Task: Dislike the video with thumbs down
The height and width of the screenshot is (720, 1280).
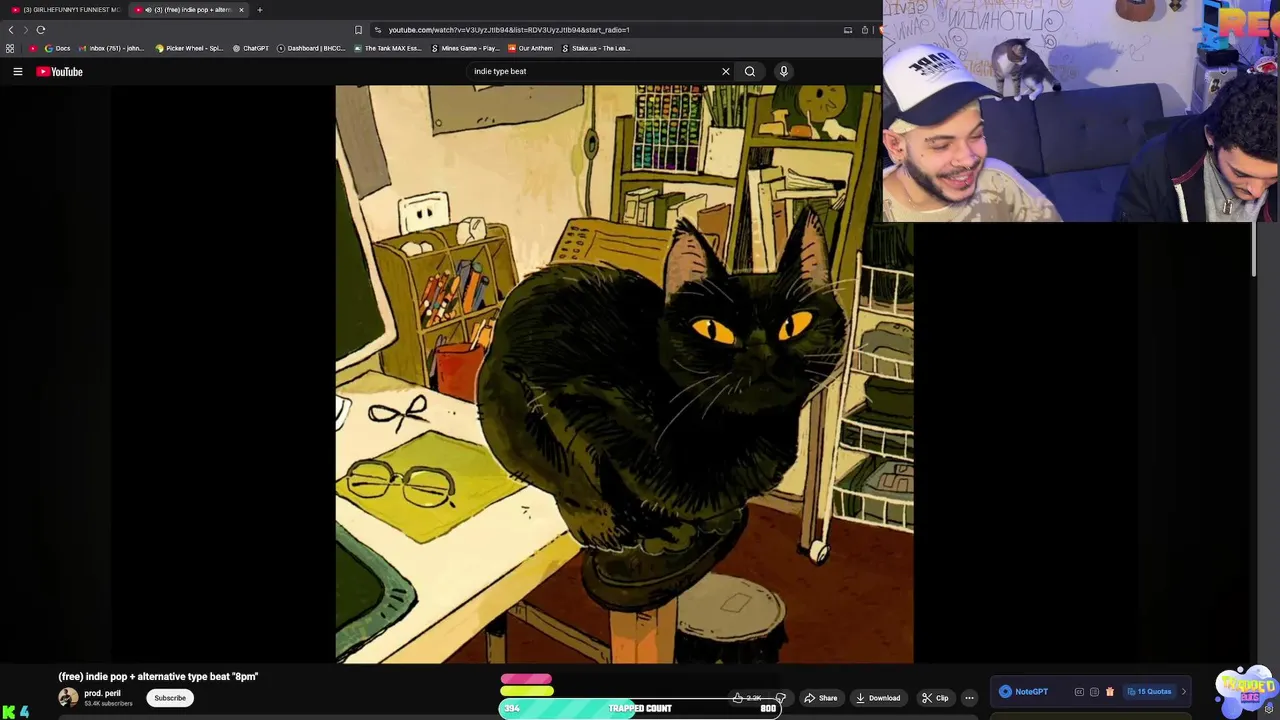Action: [x=781, y=698]
